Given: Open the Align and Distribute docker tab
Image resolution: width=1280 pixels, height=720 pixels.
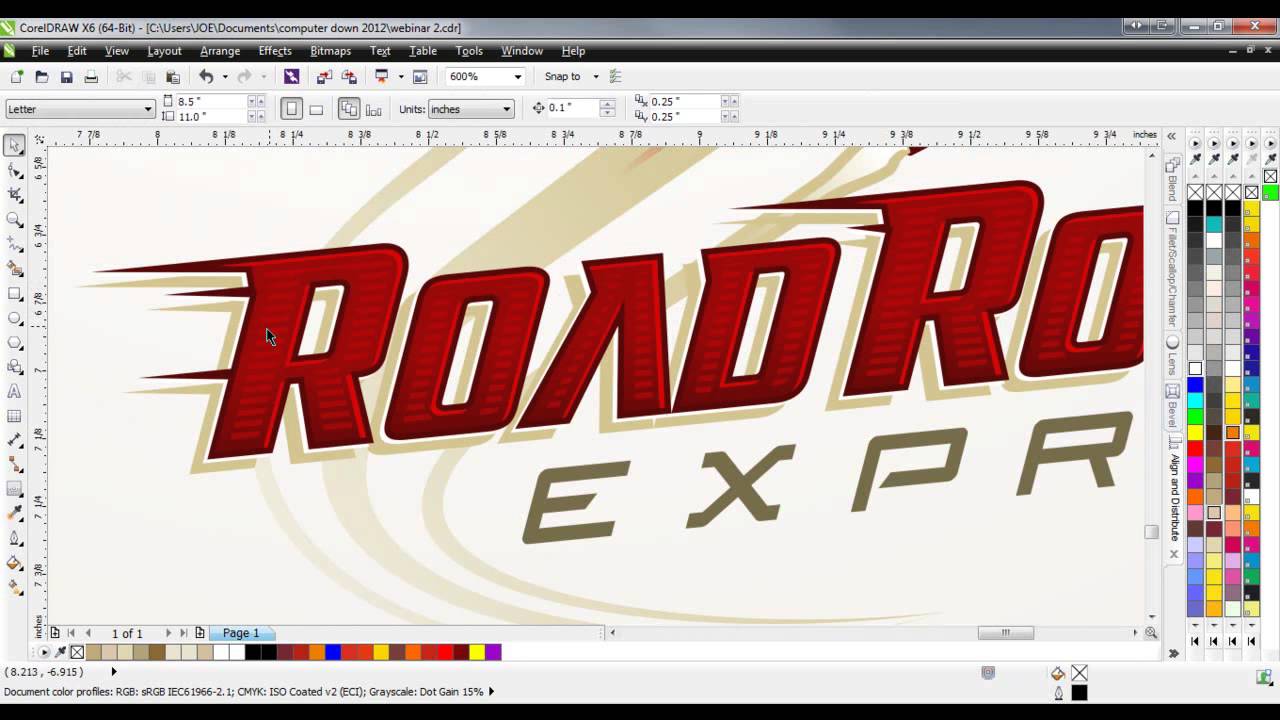Looking at the screenshot, I should pos(1174,497).
